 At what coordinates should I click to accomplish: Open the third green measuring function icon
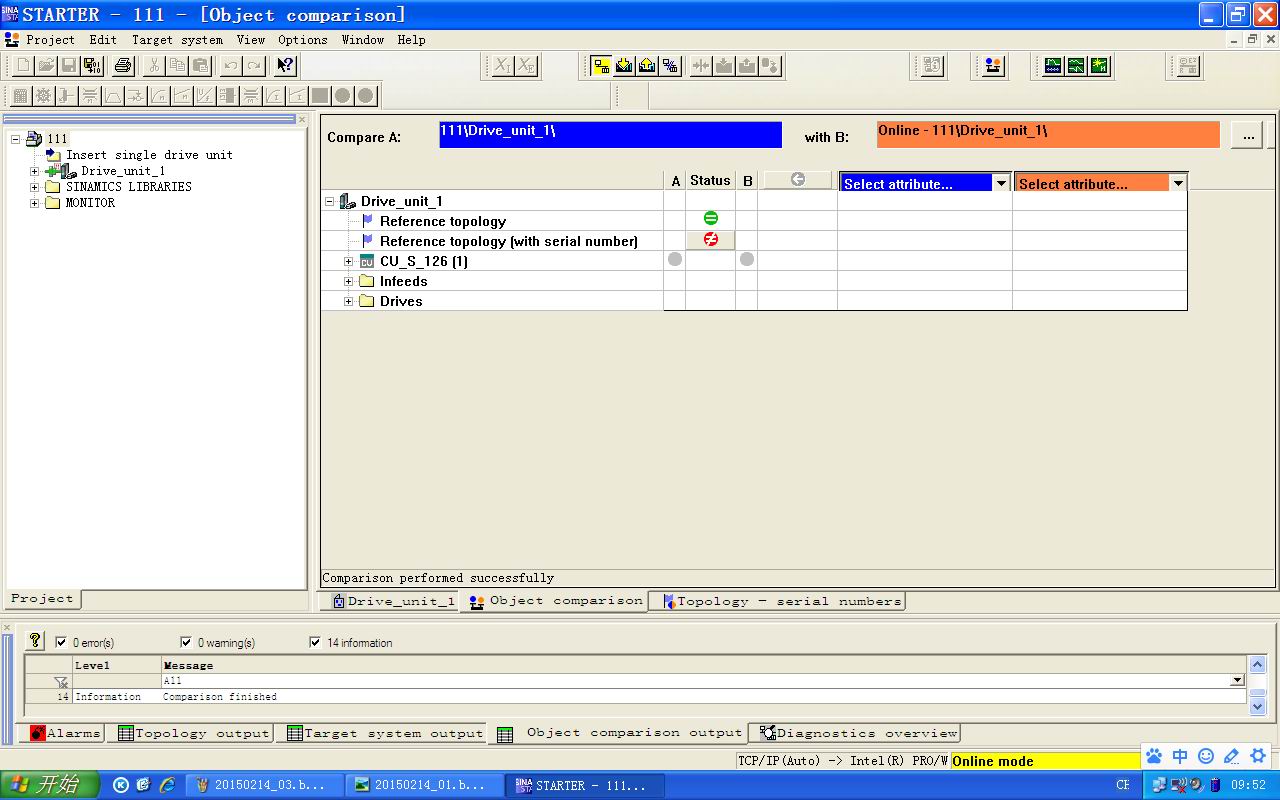(1100, 66)
